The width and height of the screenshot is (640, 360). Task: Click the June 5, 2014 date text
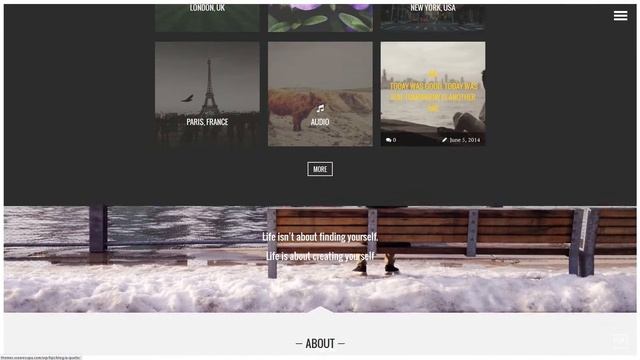(x=464, y=140)
